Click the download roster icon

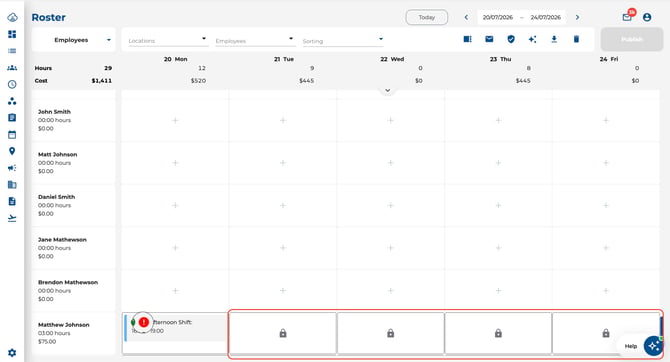point(554,39)
